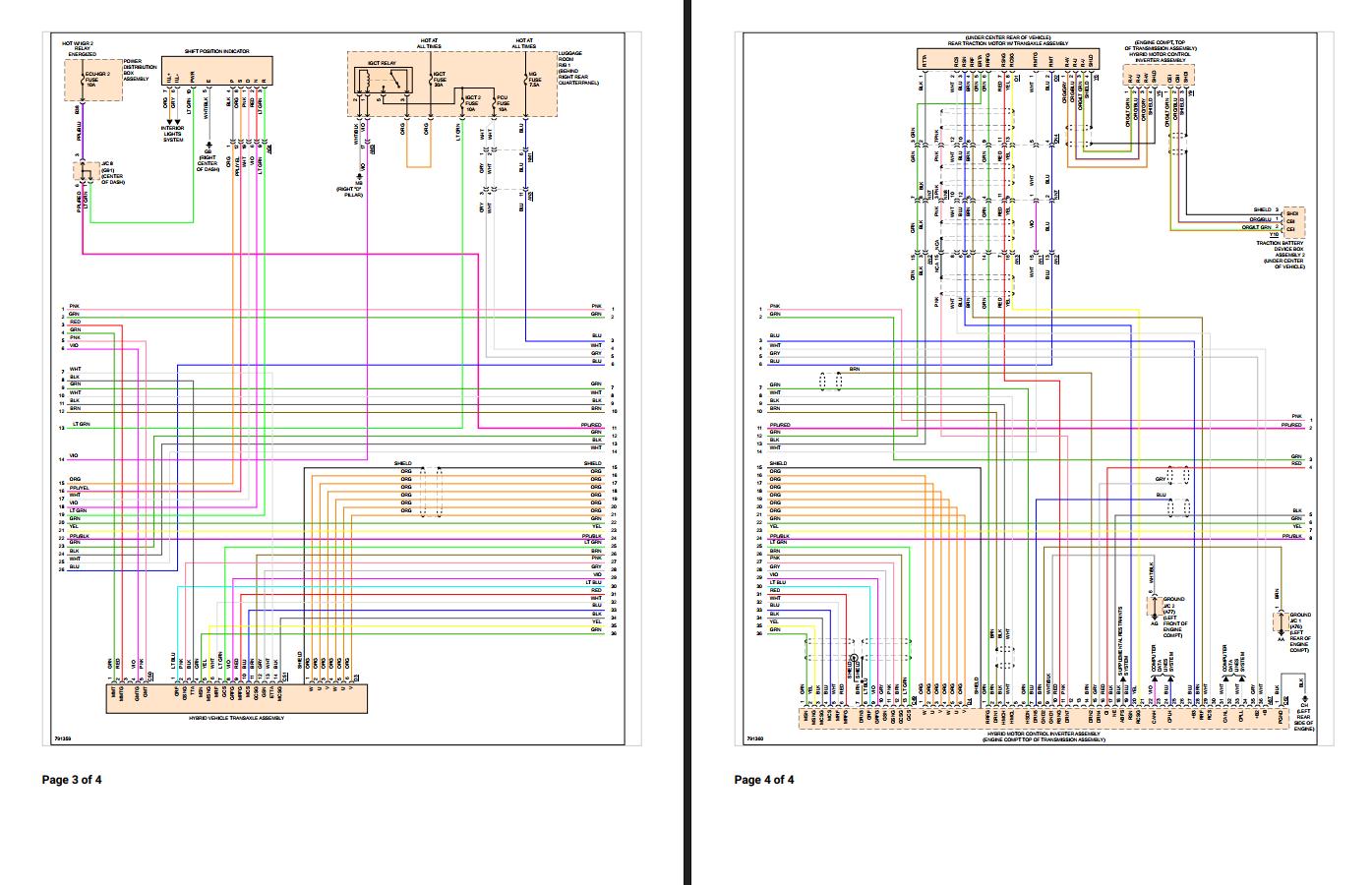Select the HYBRID MOTOR CONTROL INVERTER ASSEMBLY connector strip
The image size is (1372, 885).
[x=1043, y=718]
